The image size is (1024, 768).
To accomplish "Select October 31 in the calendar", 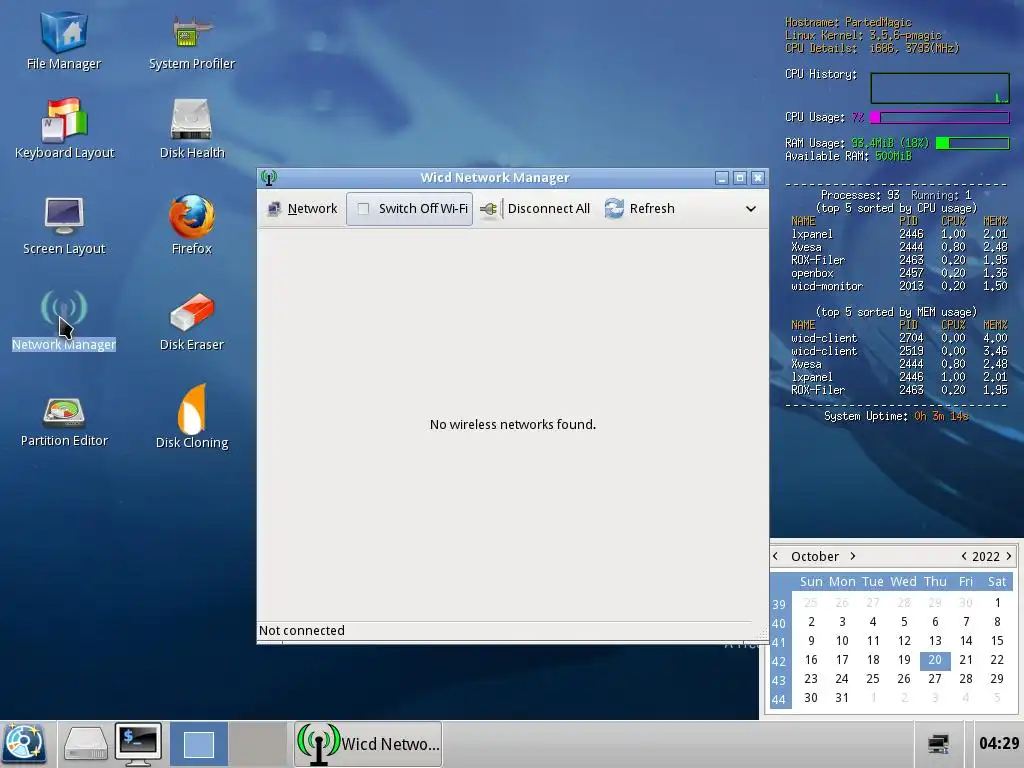I will [842, 698].
